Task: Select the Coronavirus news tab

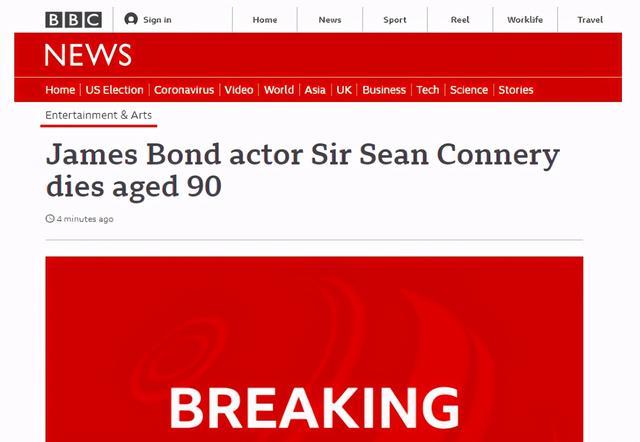Action: [186, 90]
